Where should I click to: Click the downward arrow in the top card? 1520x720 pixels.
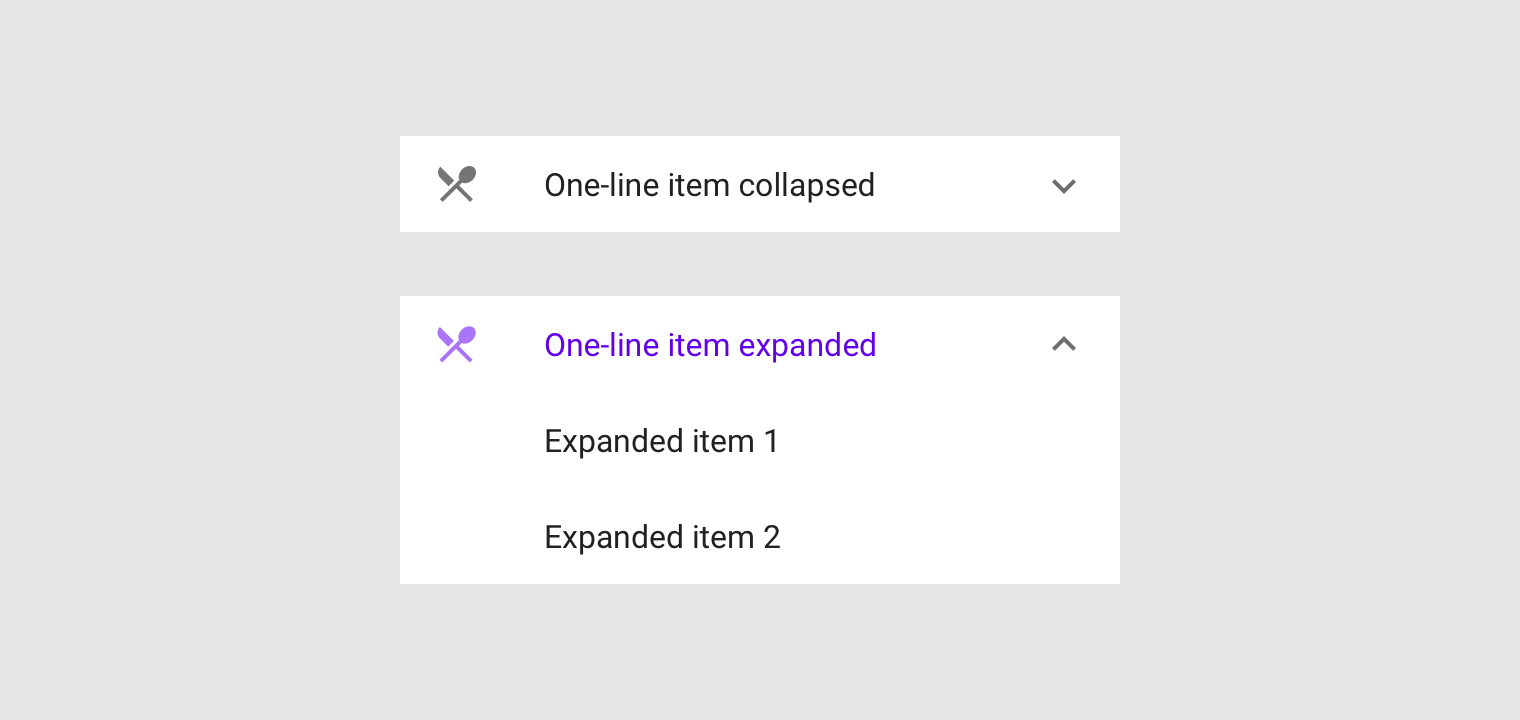tap(1064, 186)
